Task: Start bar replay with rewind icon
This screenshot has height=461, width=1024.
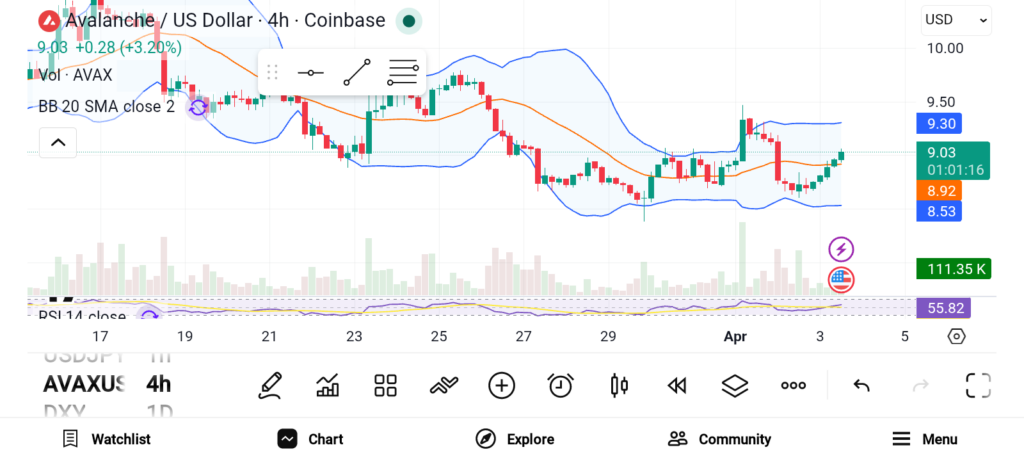Action: click(x=677, y=385)
